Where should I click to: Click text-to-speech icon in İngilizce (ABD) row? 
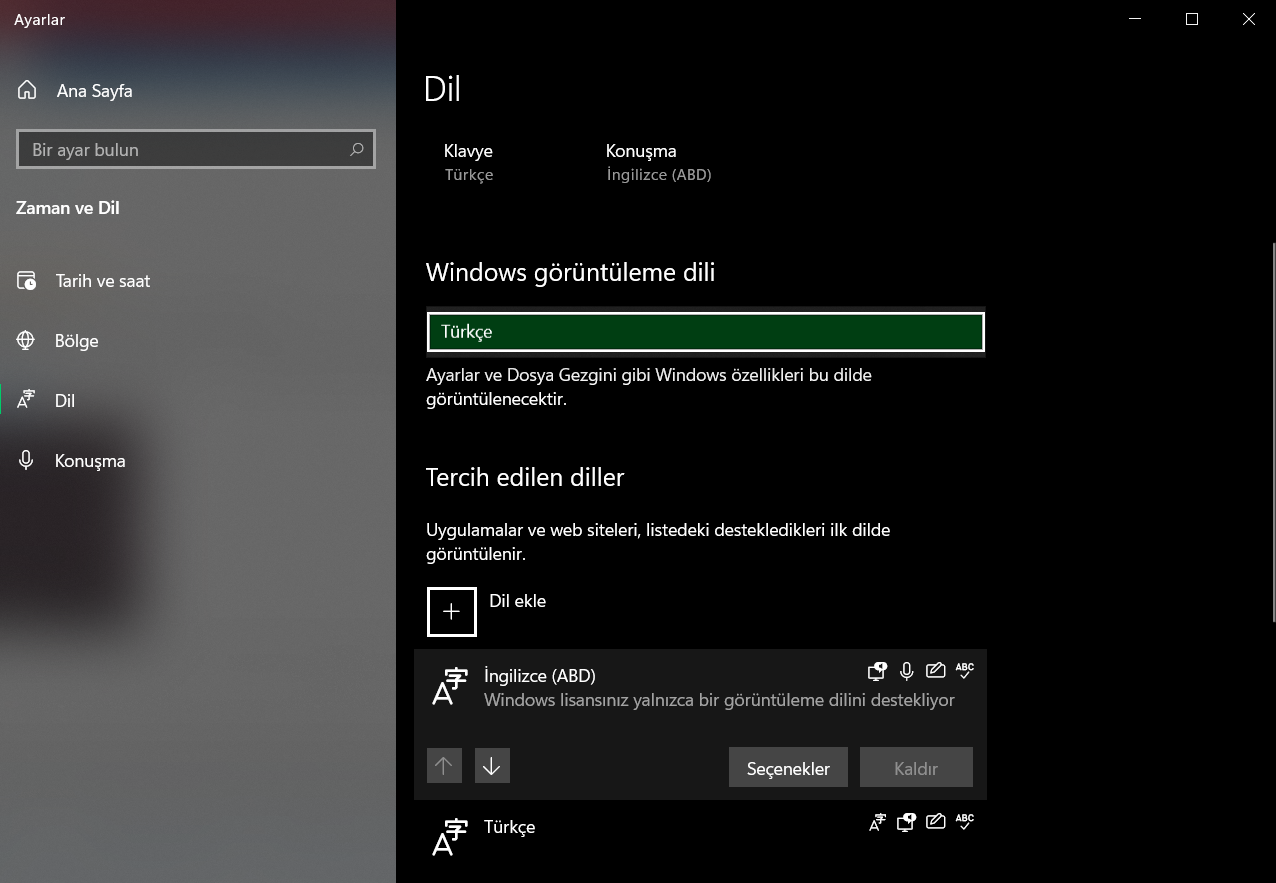coord(877,670)
